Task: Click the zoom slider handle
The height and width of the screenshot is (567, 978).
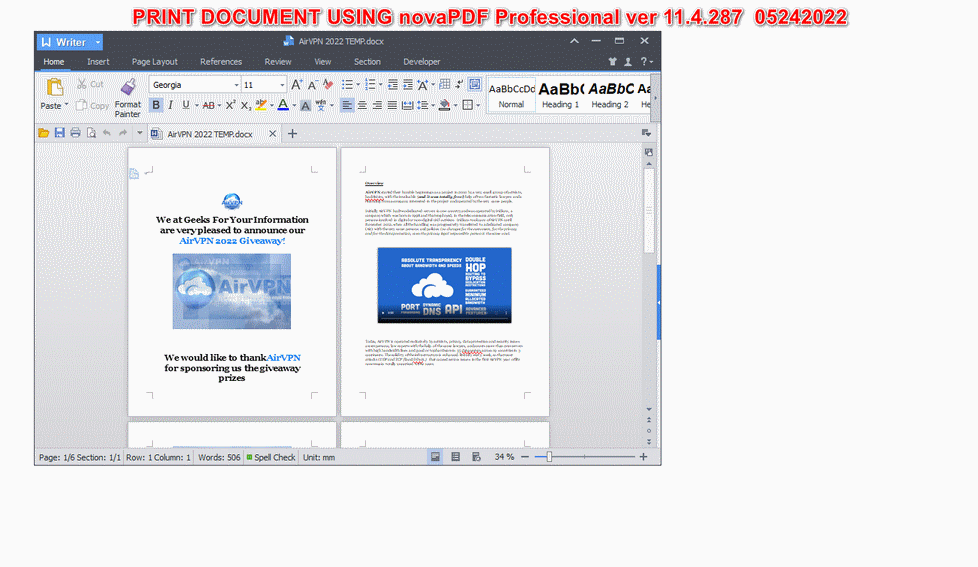Action: click(x=549, y=457)
